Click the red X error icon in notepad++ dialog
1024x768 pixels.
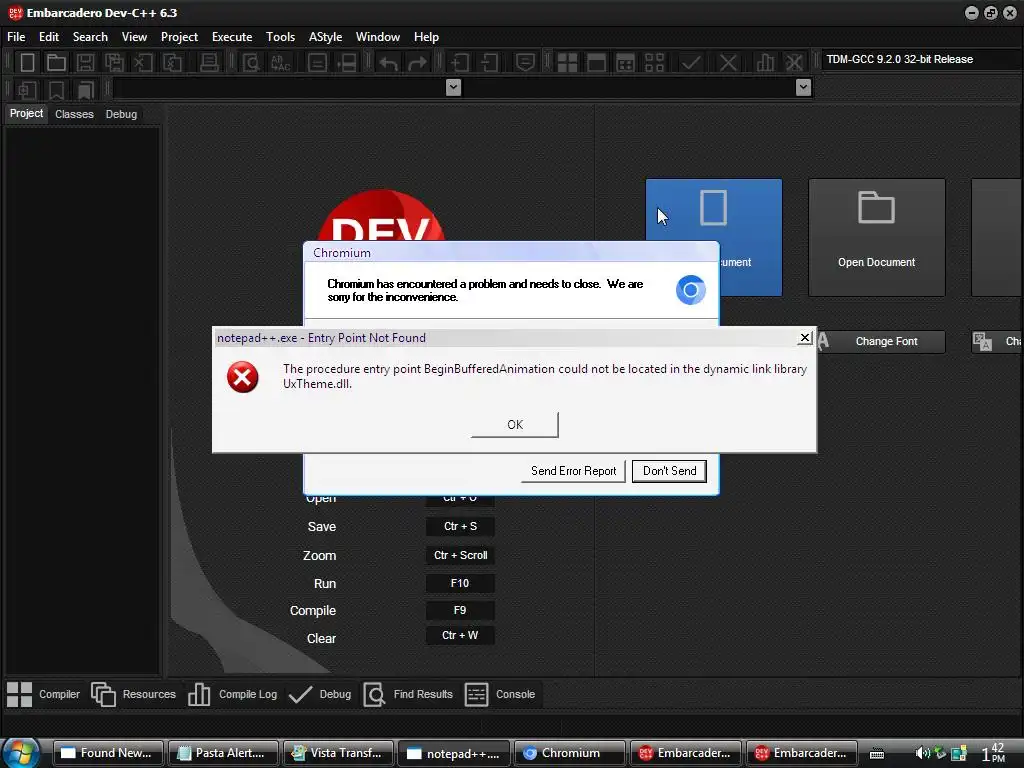(x=242, y=377)
